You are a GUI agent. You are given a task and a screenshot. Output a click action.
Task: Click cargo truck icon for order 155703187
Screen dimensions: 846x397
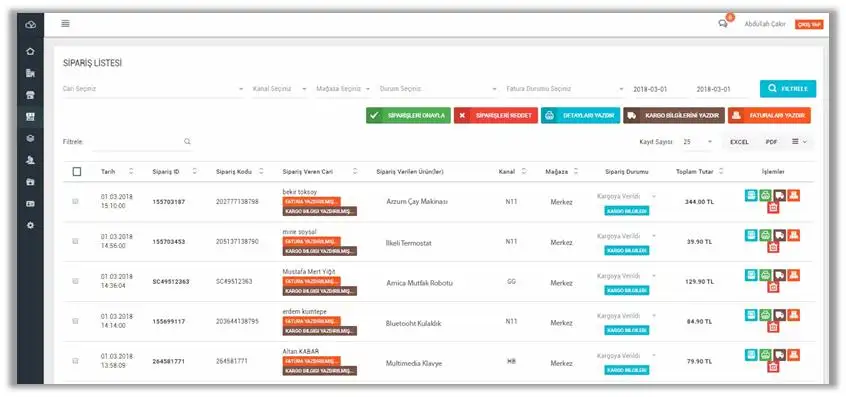pyautogui.click(x=779, y=195)
